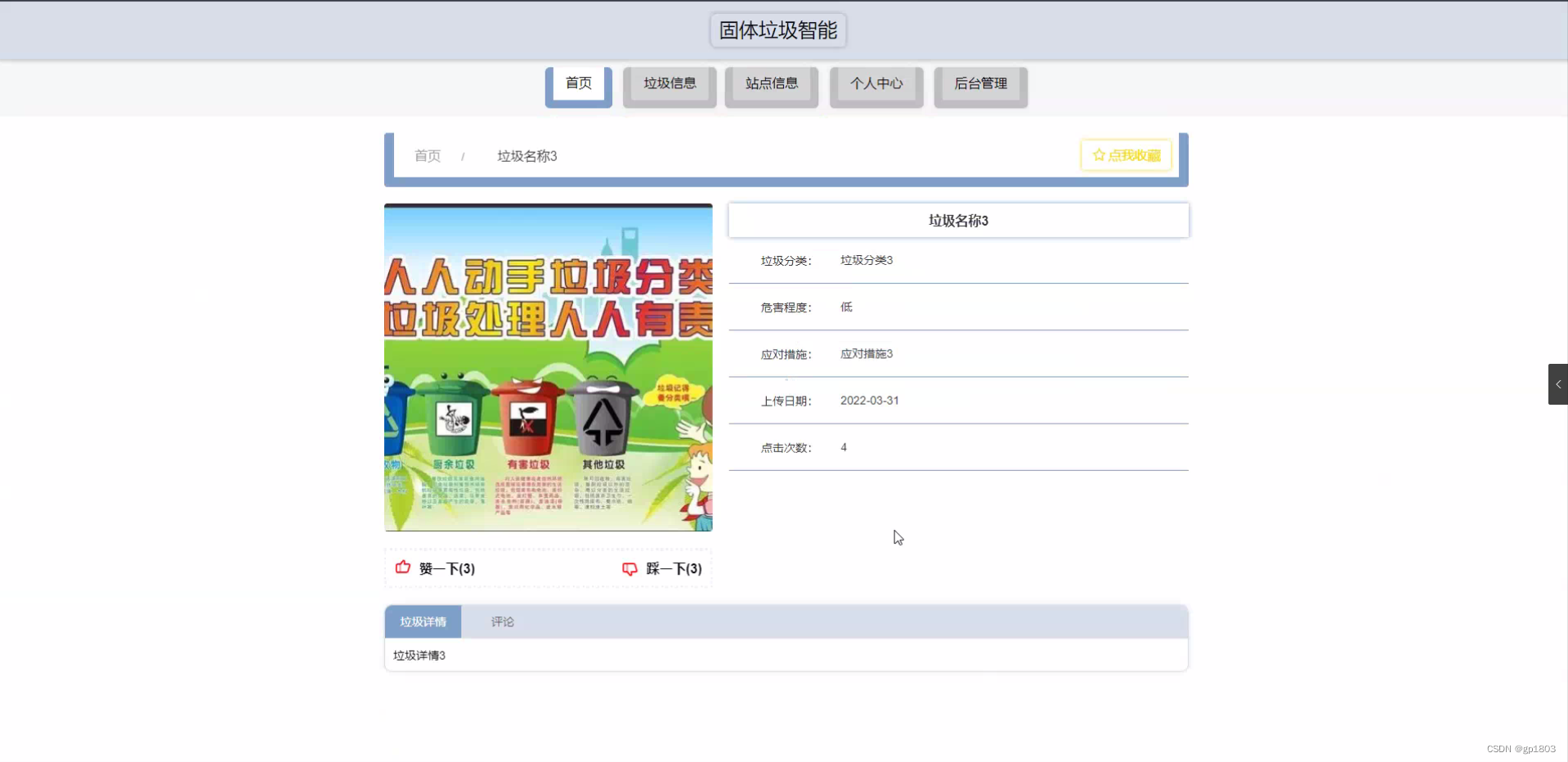Click the CSDN @gp1803 watermark text

[x=1521, y=747]
